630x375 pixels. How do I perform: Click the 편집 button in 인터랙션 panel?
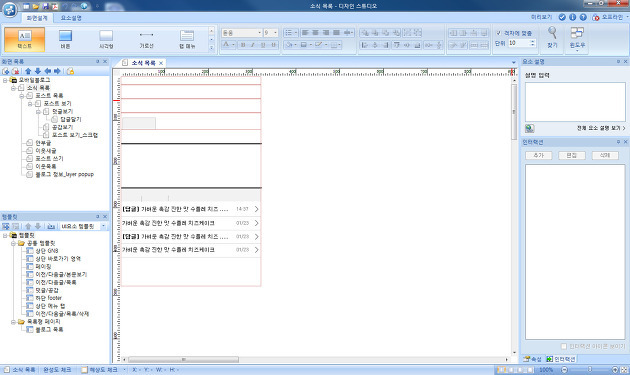tap(572, 156)
